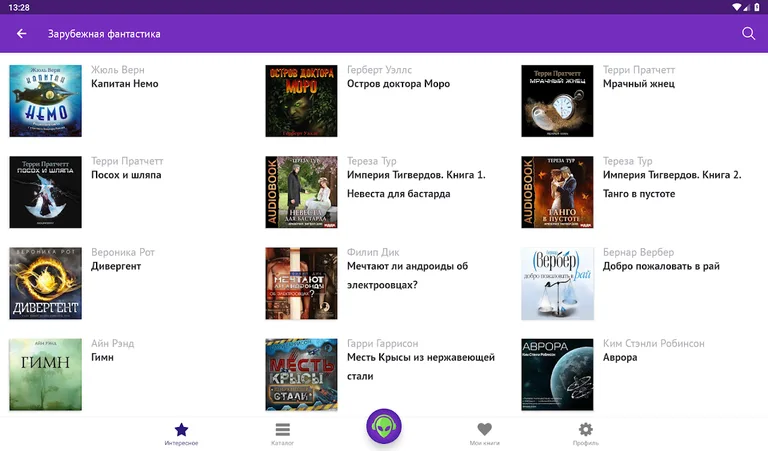This screenshot has width=768, height=451.
Task: Check the battery status icon
Action: pyautogui.click(x=757, y=7)
